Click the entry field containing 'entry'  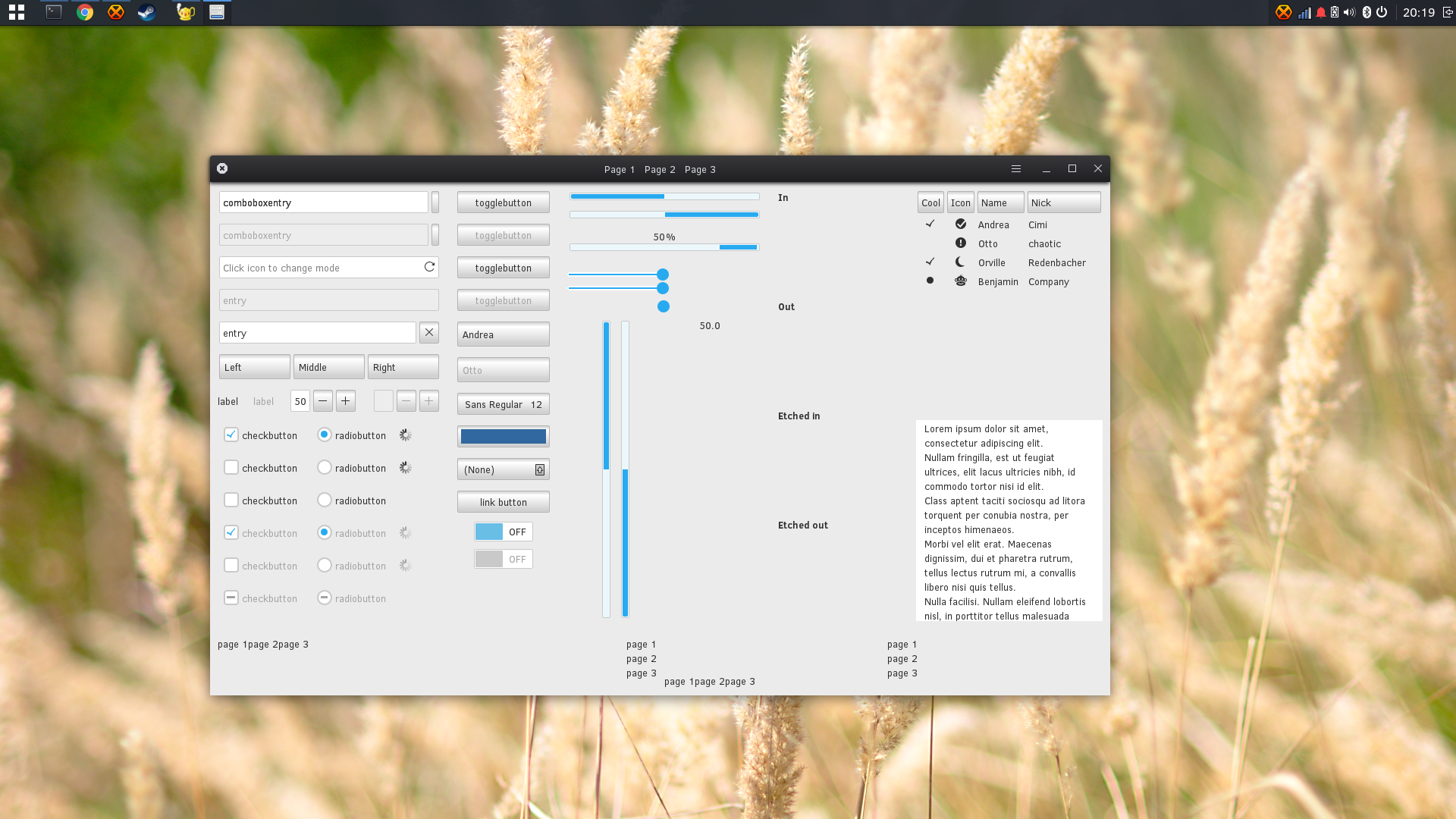[x=318, y=333]
